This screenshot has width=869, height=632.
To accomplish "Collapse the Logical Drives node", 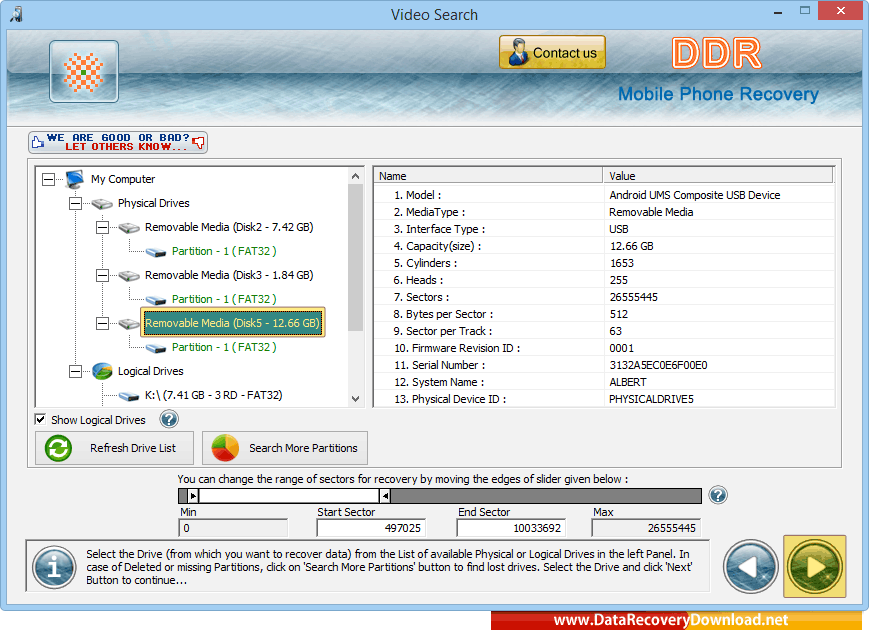I will pos(75,371).
